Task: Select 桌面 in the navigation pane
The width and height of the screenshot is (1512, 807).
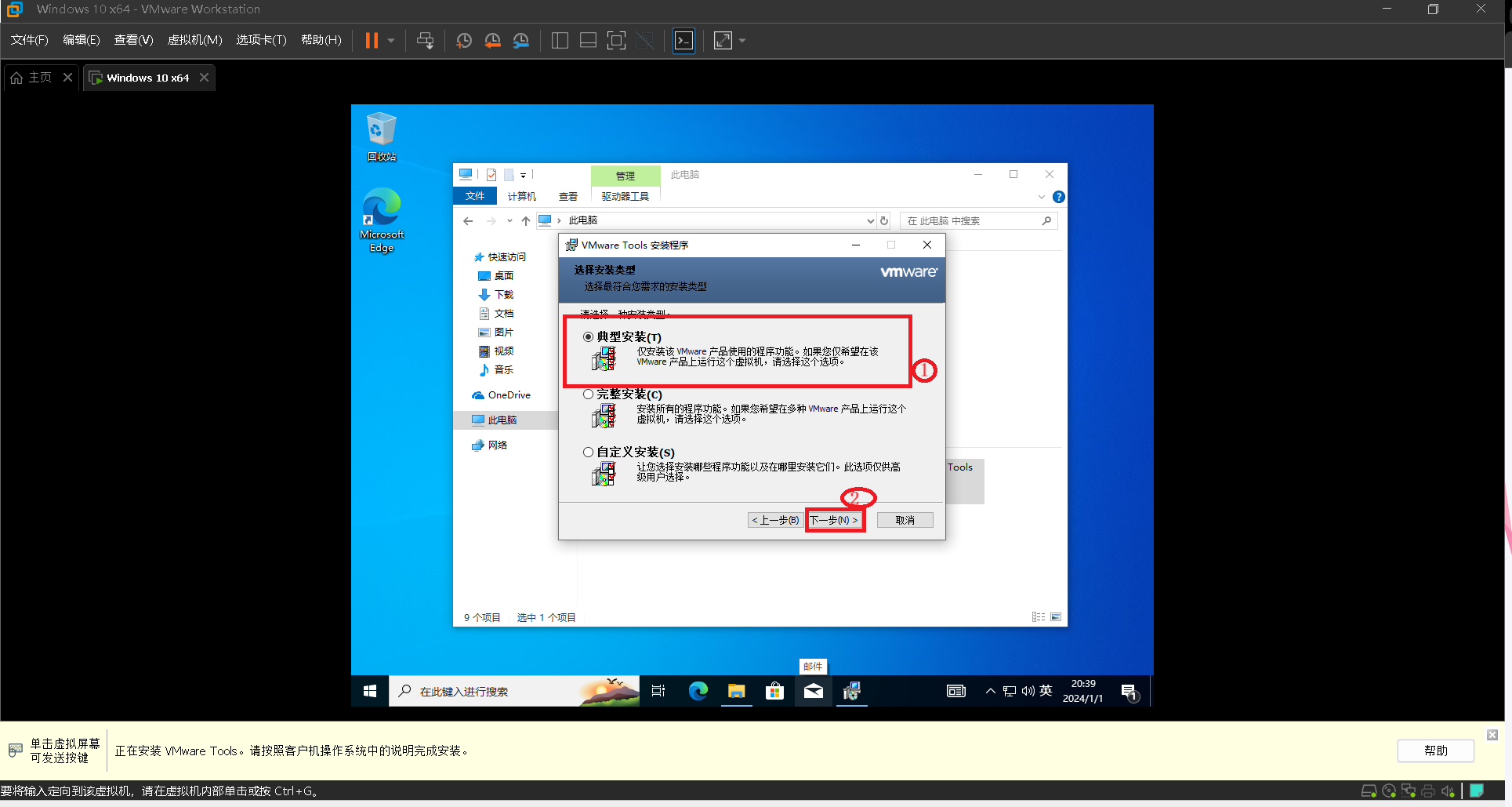Action: coord(504,275)
